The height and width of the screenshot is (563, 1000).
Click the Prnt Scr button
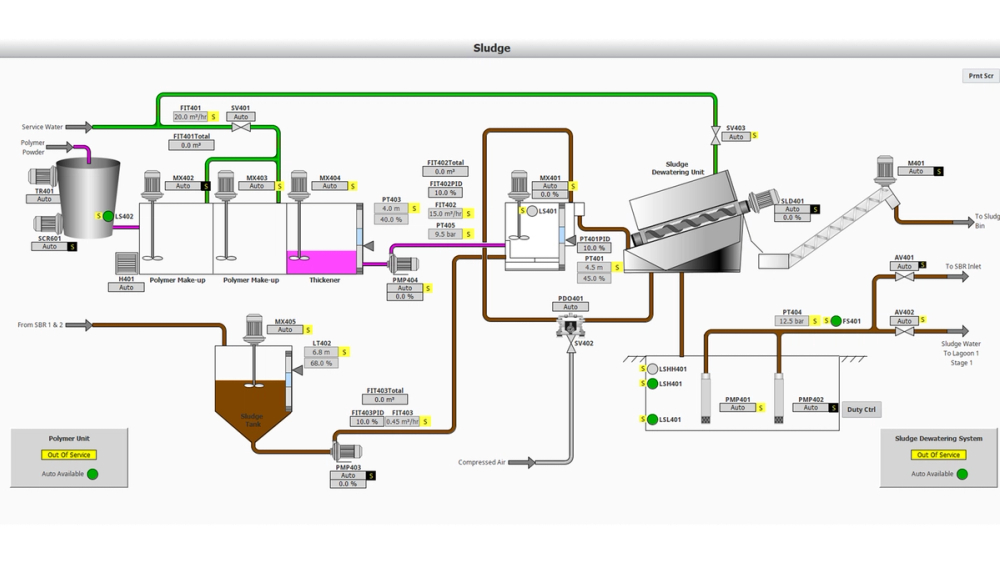pyautogui.click(x=980, y=76)
